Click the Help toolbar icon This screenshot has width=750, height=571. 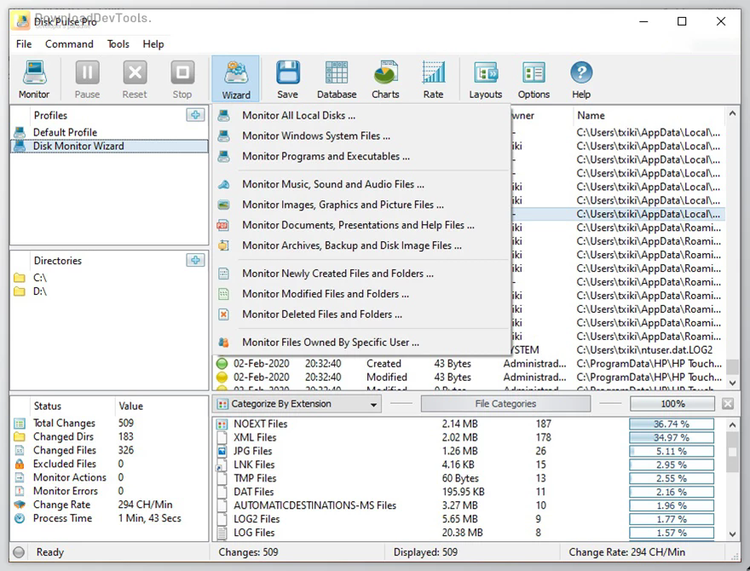pyautogui.click(x=582, y=79)
